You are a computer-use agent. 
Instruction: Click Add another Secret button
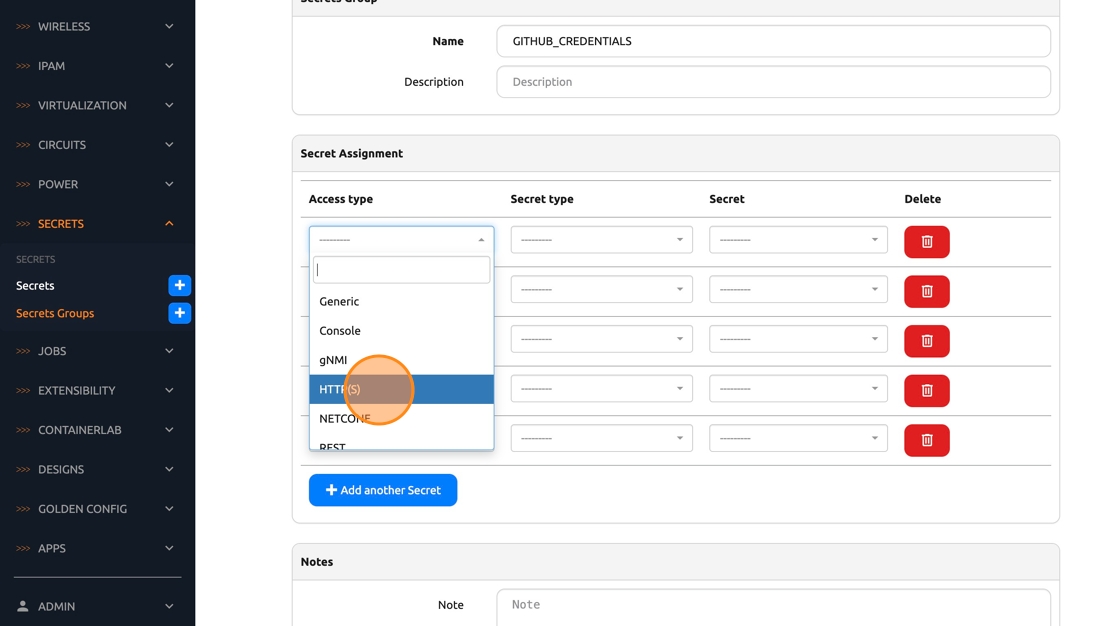tap(383, 490)
